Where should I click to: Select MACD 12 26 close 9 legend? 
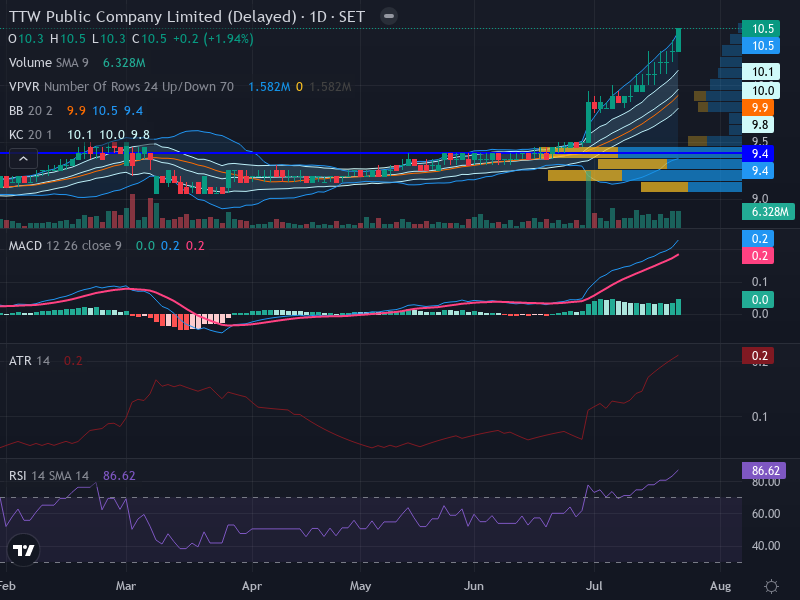(65, 246)
